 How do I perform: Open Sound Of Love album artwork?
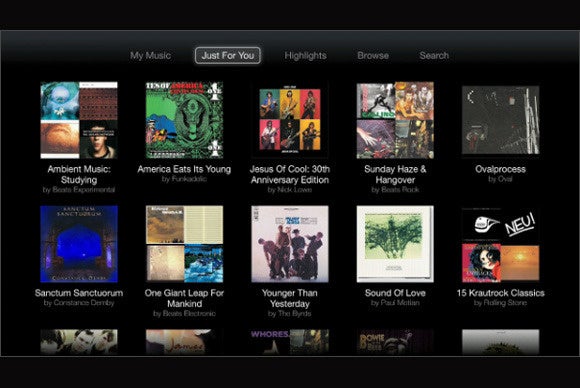click(x=395, y=244)
